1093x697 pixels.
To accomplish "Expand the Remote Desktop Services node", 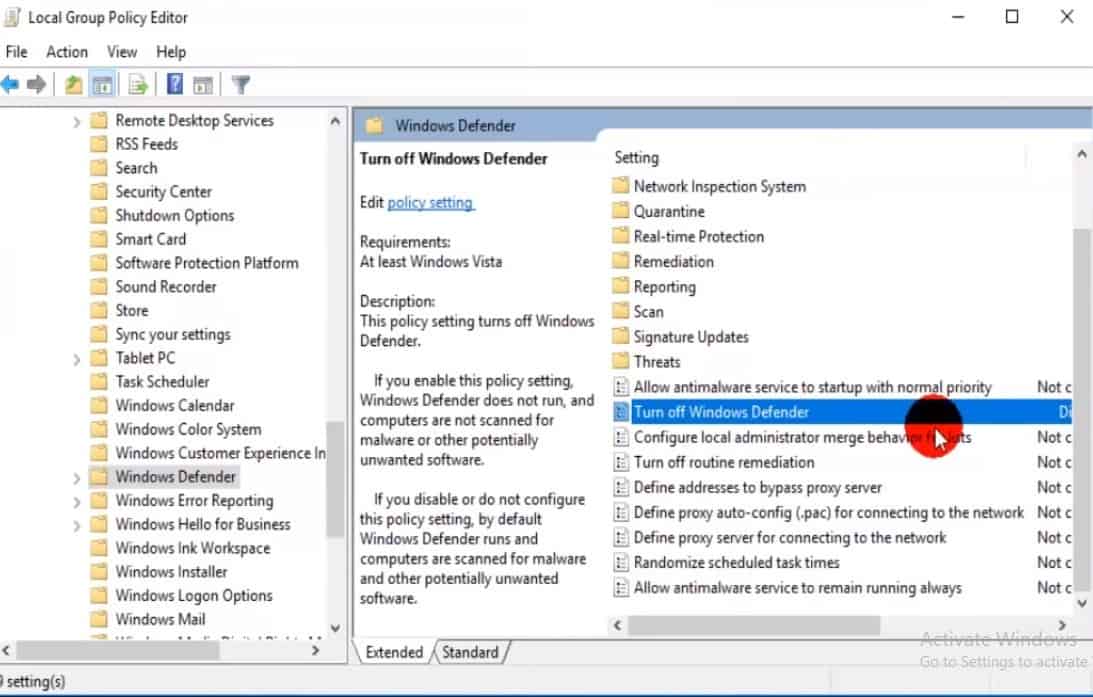I will (x=77, y=122).
